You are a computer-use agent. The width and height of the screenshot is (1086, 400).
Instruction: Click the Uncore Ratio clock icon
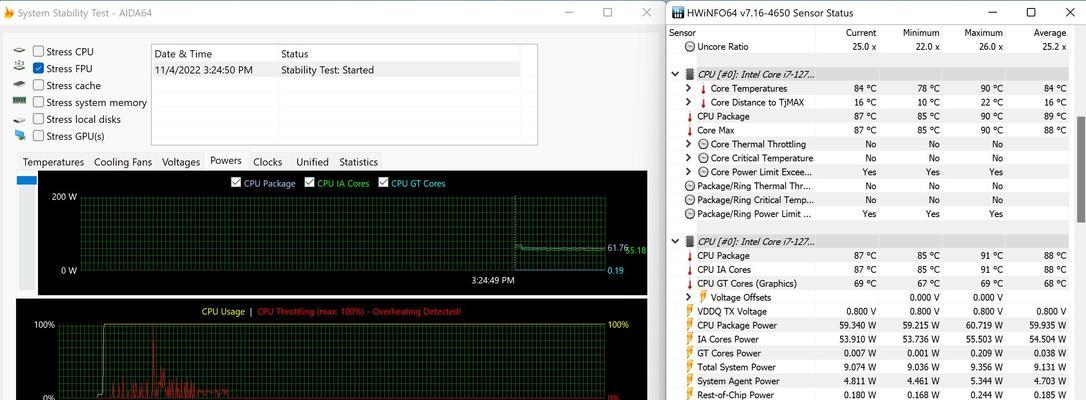click(690, 46)
